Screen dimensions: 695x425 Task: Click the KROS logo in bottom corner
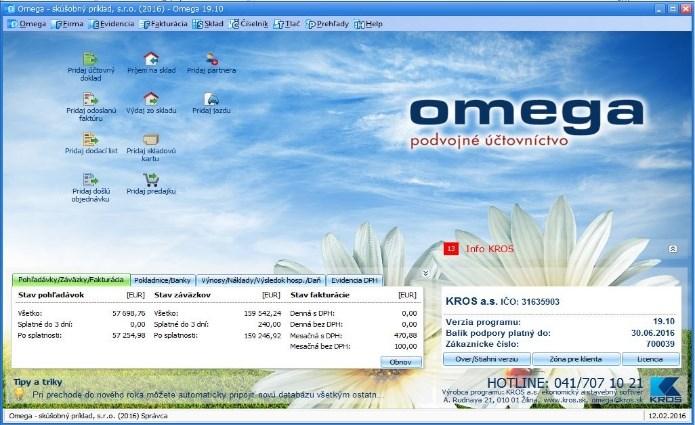[665, 390]
